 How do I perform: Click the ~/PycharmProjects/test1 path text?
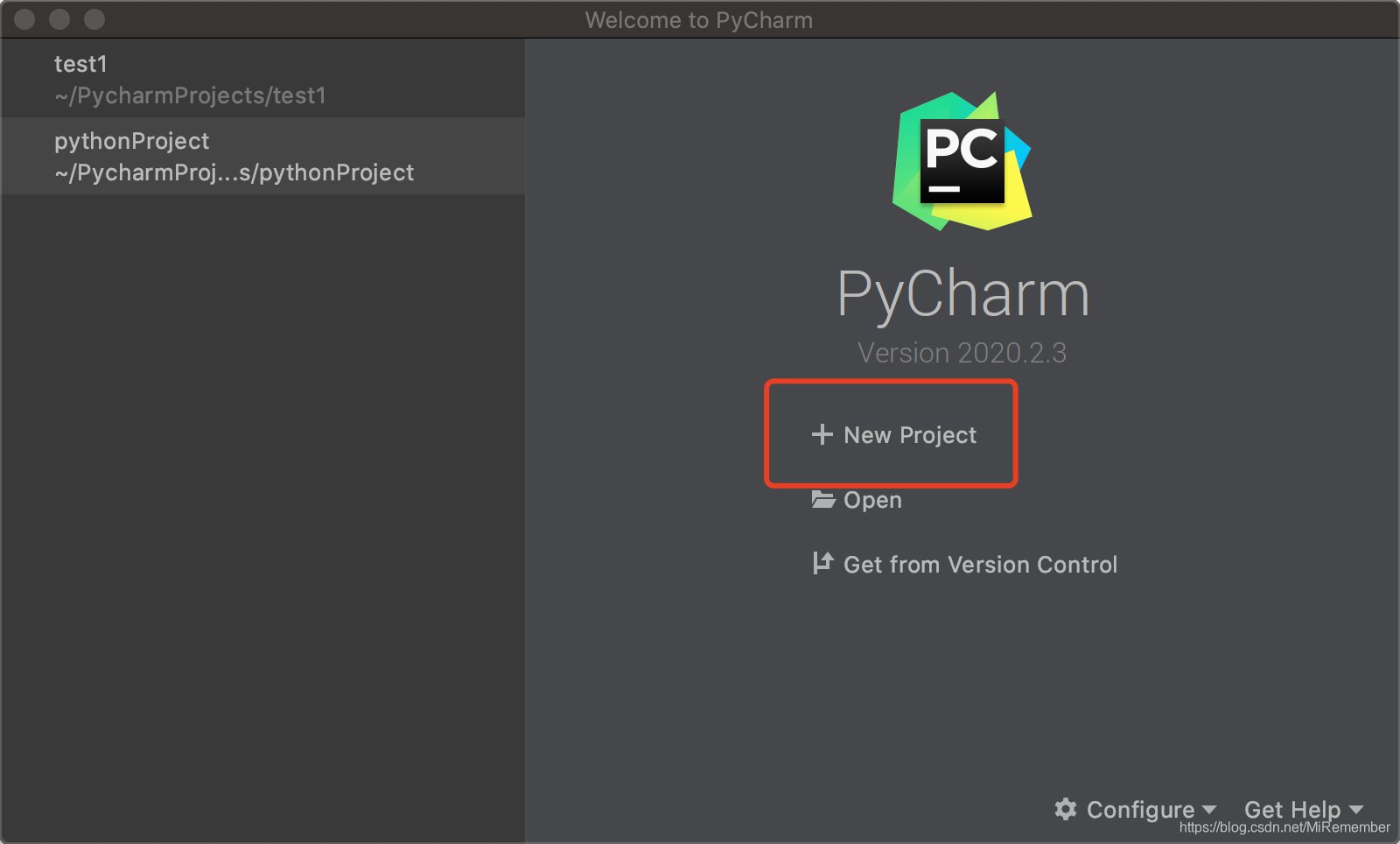190,95
